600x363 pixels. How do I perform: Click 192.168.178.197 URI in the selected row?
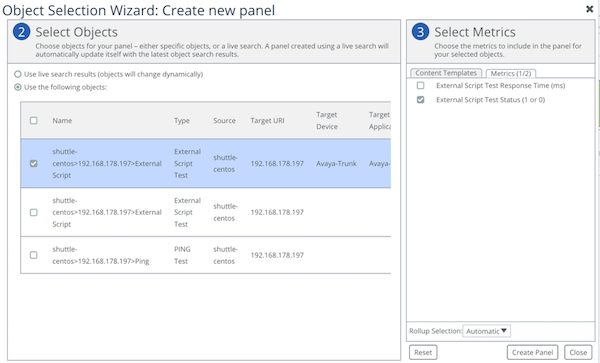pos(277,164)
